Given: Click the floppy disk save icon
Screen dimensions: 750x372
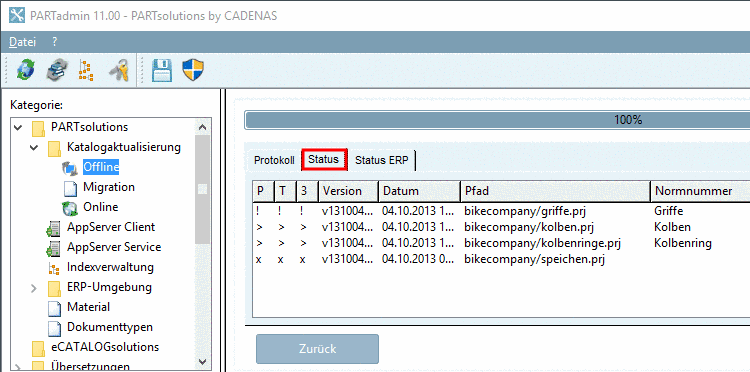Looking at the screenshot, I should (x=162, y=70).
